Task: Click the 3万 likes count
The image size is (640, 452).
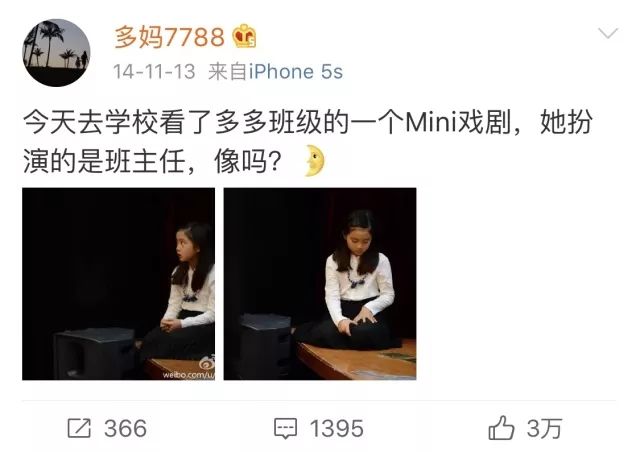Action: coord(544,428)
